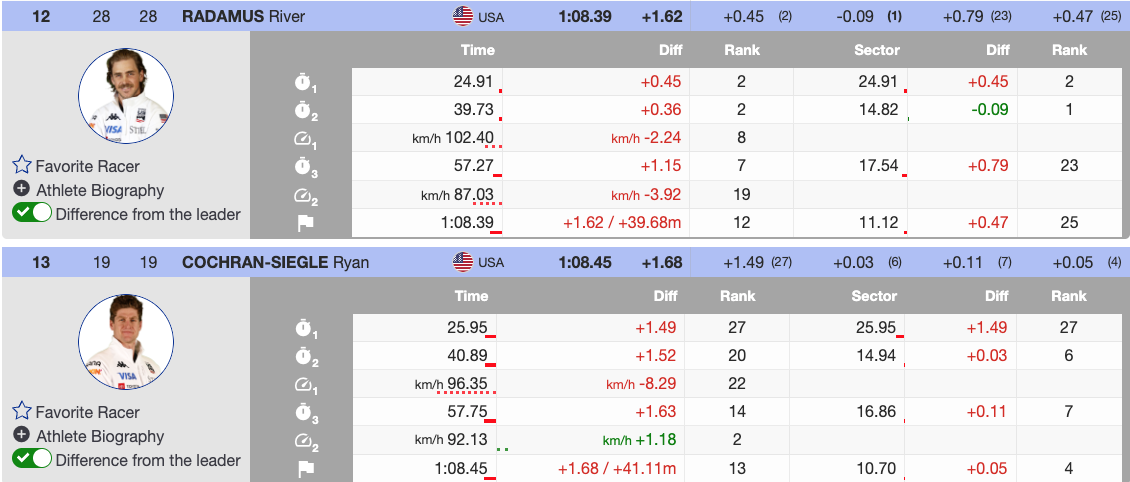Click River Radamus's profile photo
The height and width of the screenshot is (482, 1130).
tap(126, 96)
